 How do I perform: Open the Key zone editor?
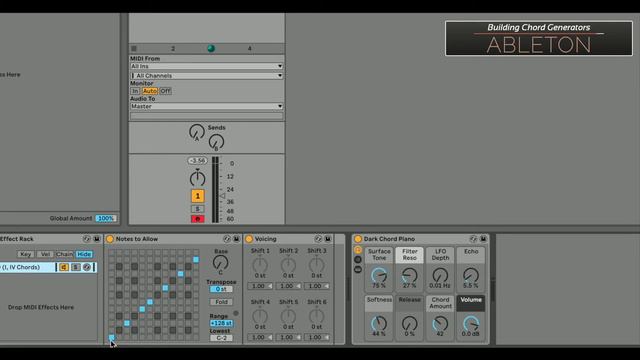coord(25,254)
